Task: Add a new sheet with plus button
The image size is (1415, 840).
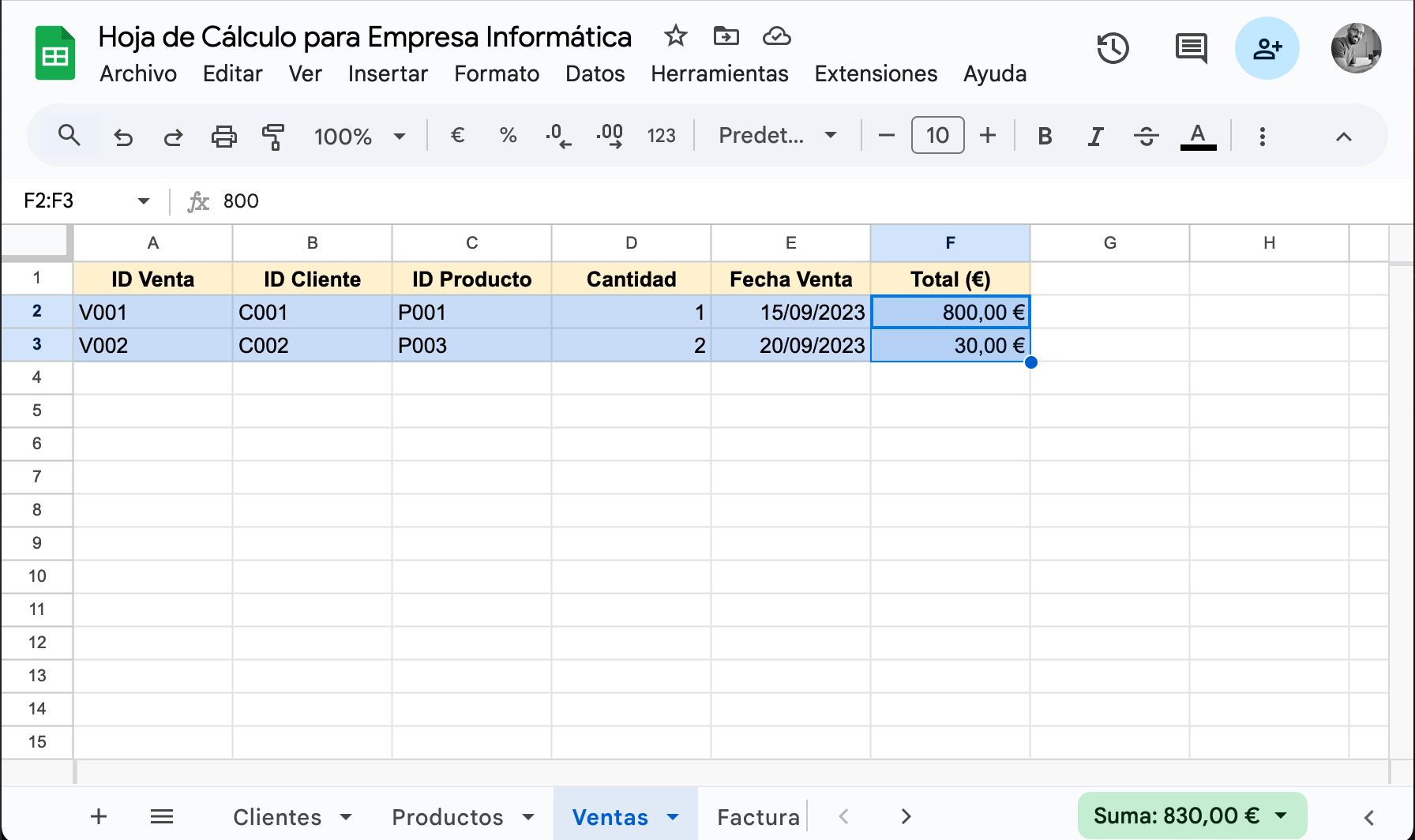Action: coord(99,816)
